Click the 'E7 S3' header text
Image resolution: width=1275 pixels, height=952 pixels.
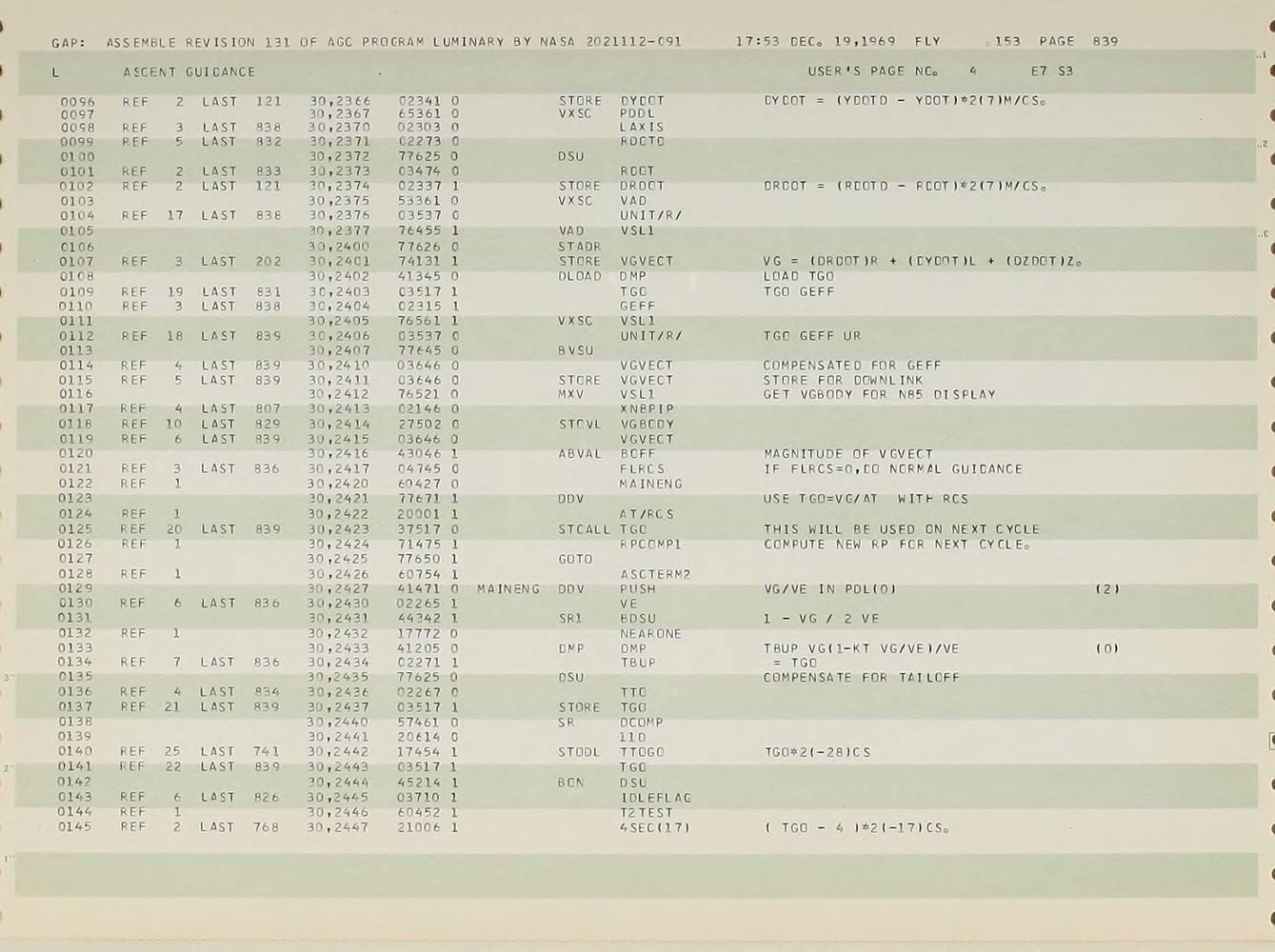1051,70
